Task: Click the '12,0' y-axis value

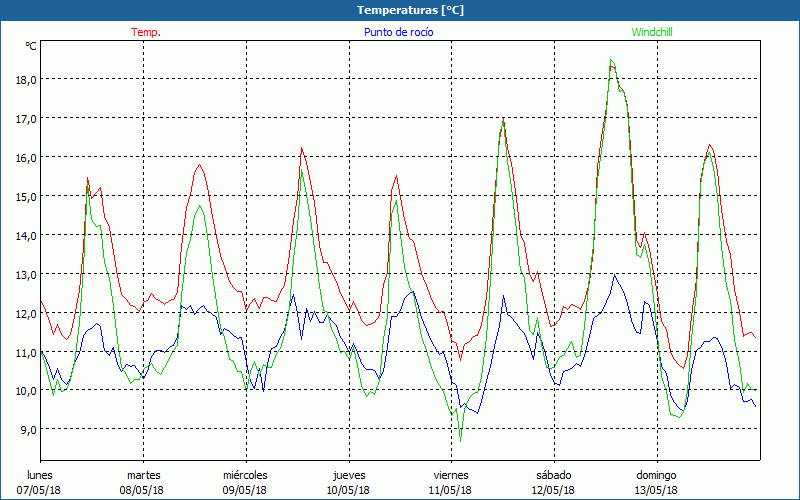Action: click(27, 313)
